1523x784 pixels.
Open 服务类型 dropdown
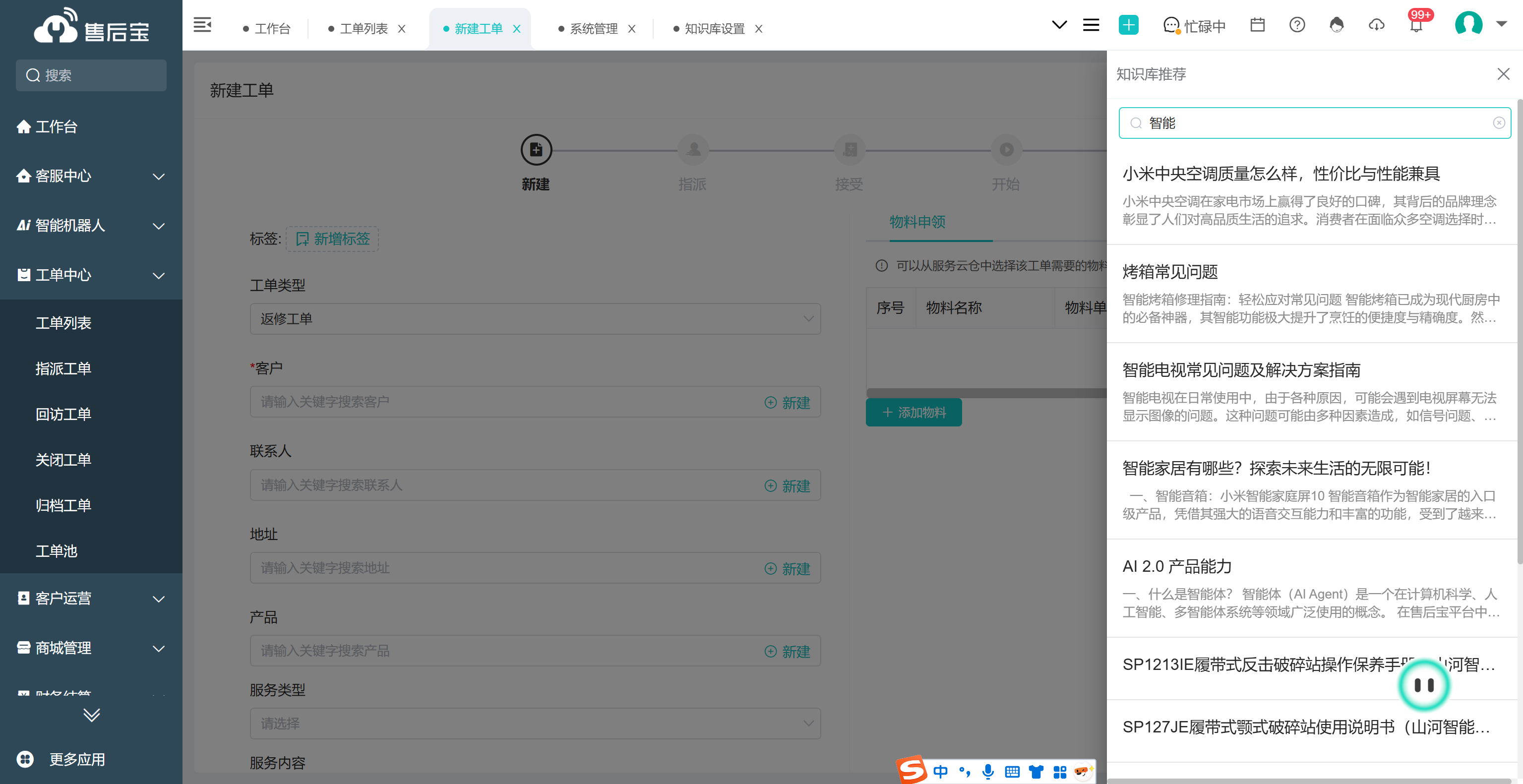pyautogui.click(x=535, y=724)
